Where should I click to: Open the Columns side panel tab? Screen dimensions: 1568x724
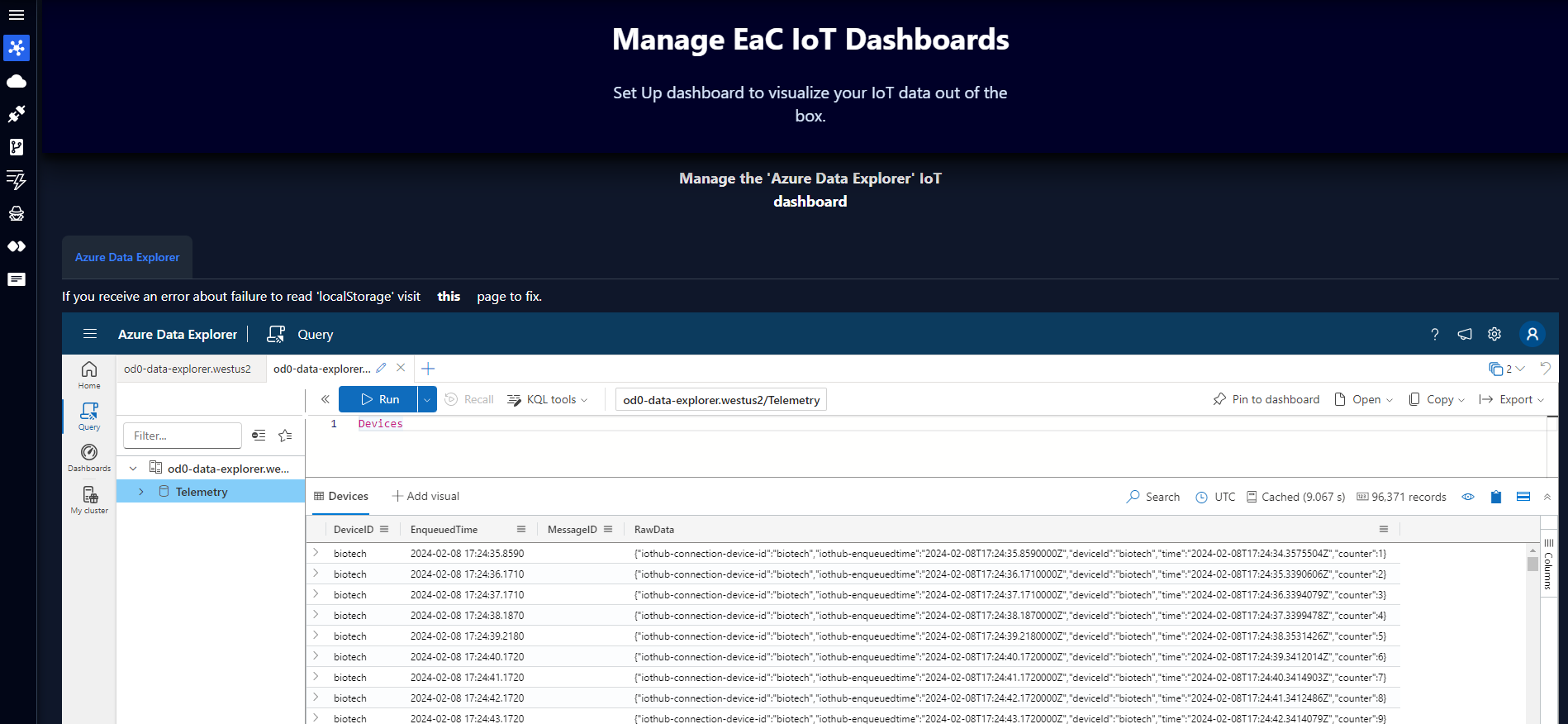pyautogui.click(x=1548, y=564)
